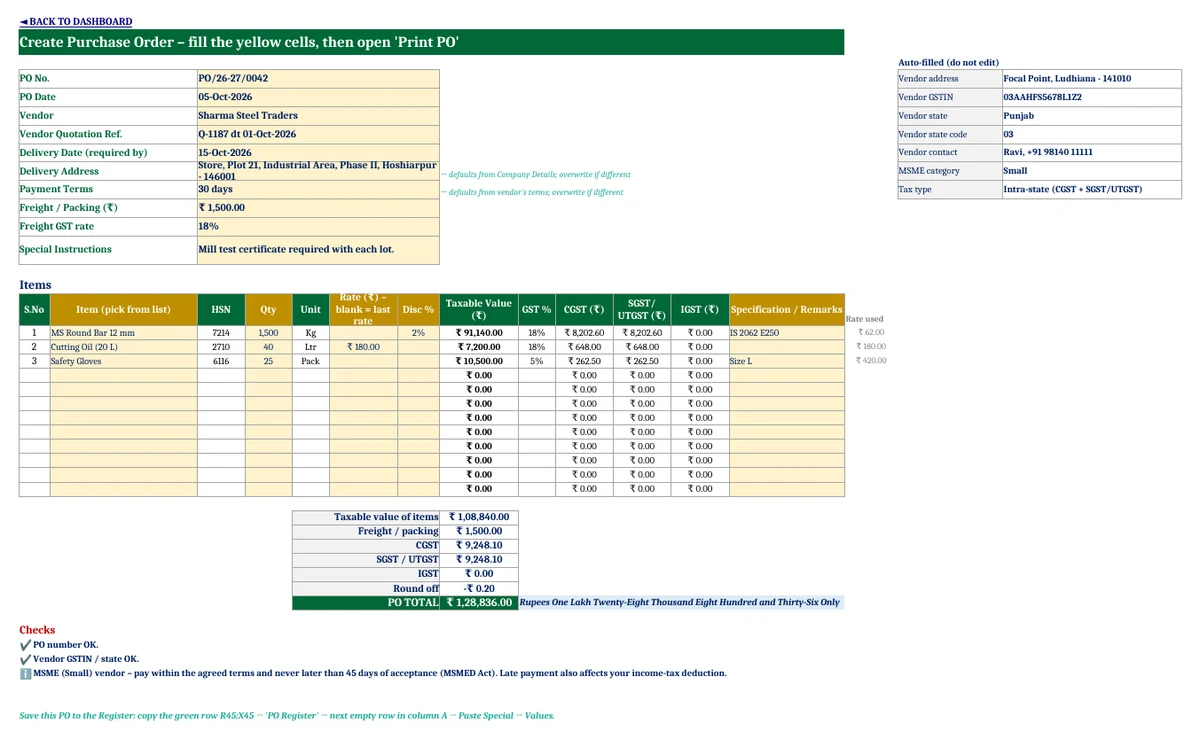Select the Unit cell Kg
1200x739 pixels.
point(310,333)
